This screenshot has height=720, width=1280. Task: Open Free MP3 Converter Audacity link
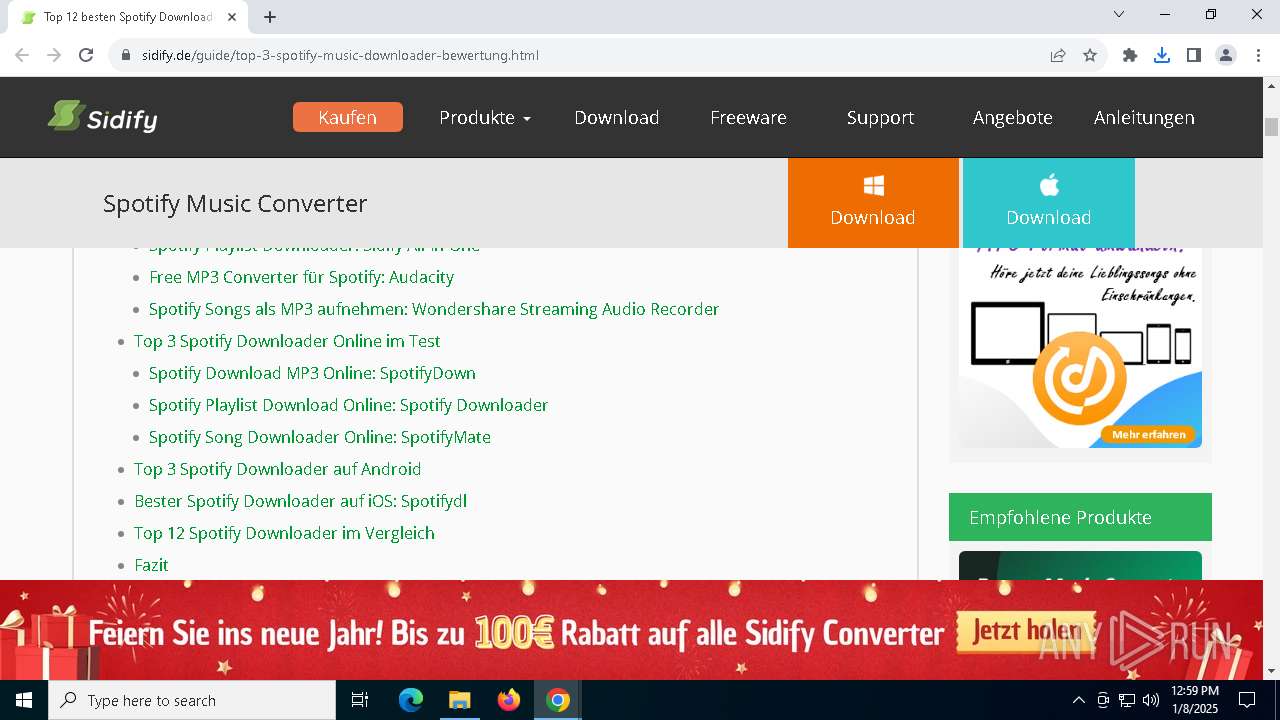coord(301,277)
